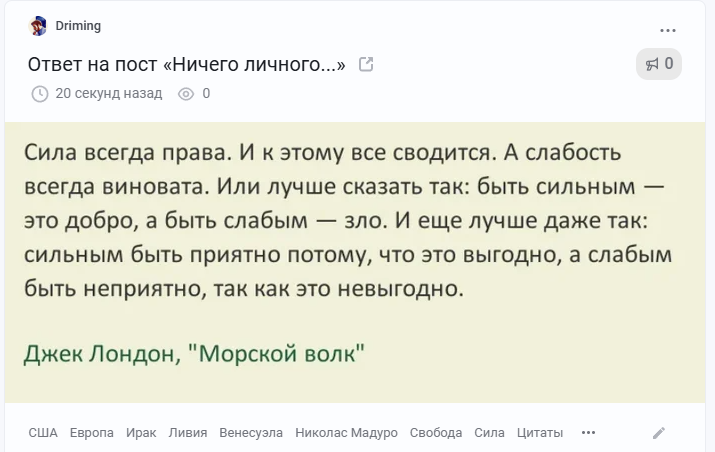Viewport: 715px width, 452px height.
Task: Open the three-dot post options menu
Action: 668,30
